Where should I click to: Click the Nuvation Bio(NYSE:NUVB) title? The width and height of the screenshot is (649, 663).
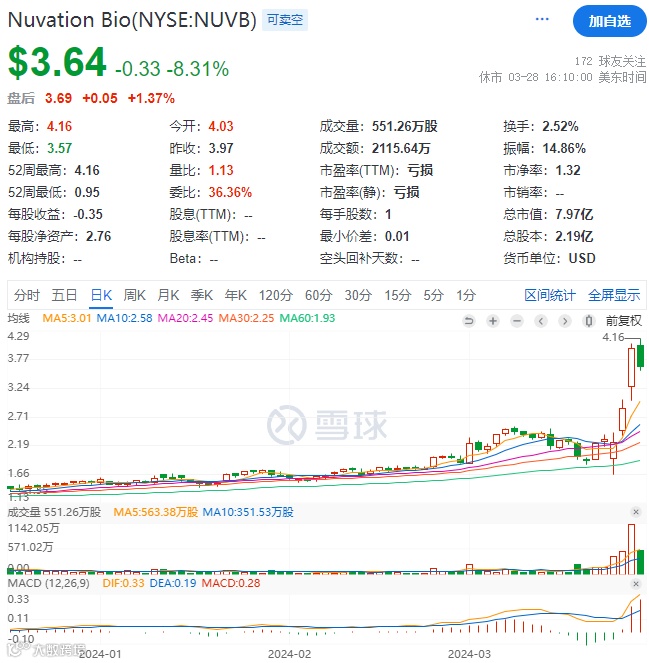click(x=132, y=20)
